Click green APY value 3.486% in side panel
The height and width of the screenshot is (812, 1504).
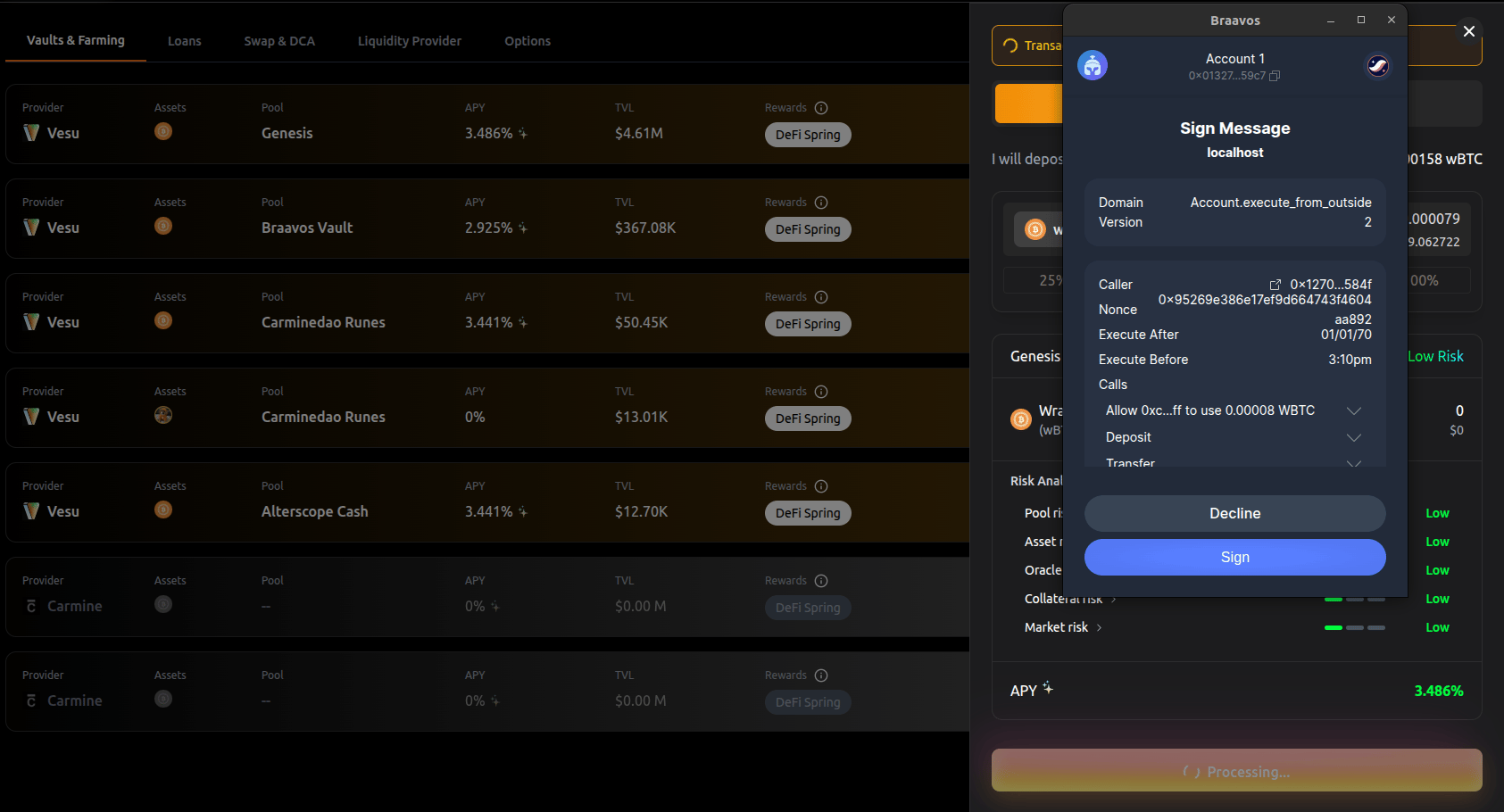point(1439,691)
